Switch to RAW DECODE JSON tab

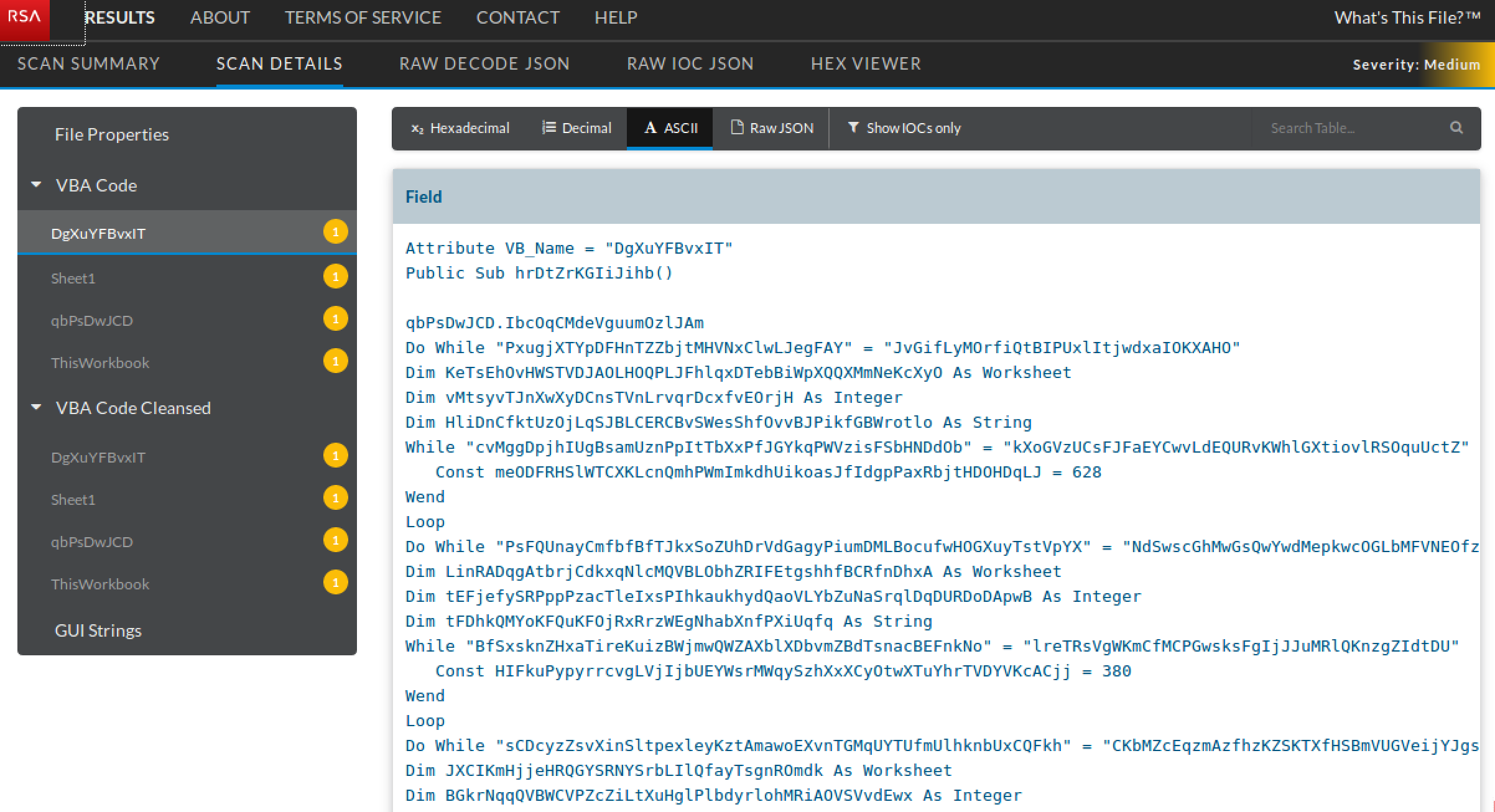(x=484, y=63)
